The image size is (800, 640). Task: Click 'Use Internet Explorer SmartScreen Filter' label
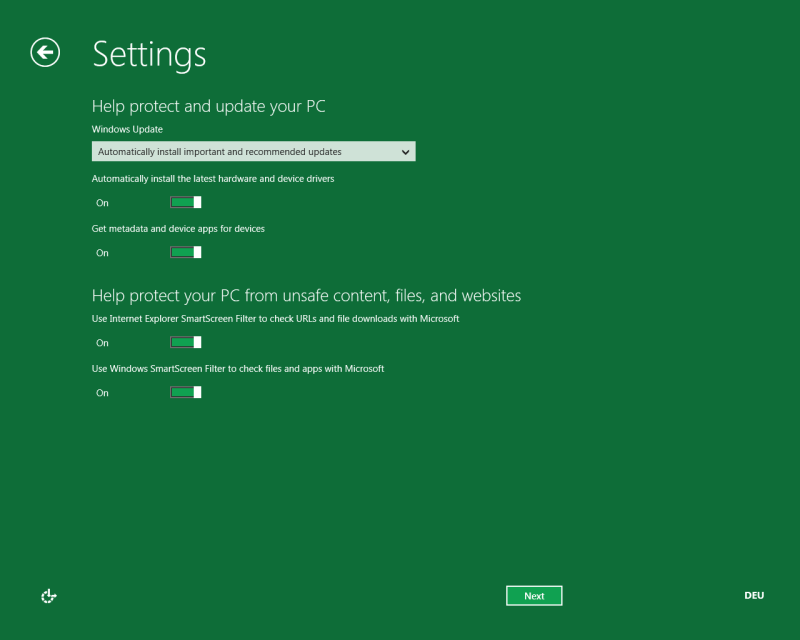276,318
